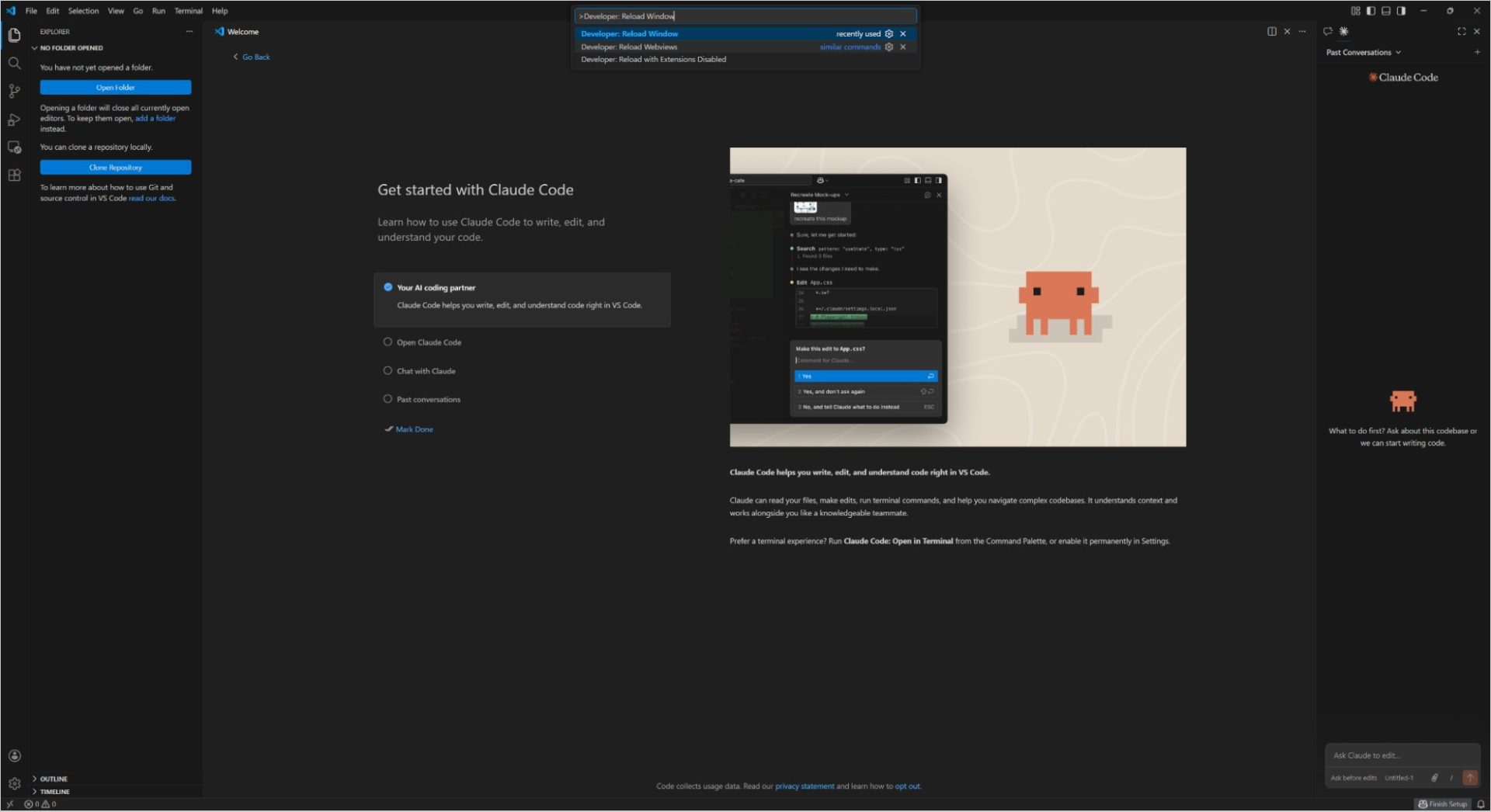Open the Remote Explorer icon
Image resolution: width=1491 pixels, height=812 pixels.
pyautogui.click(x=14, y=147)
